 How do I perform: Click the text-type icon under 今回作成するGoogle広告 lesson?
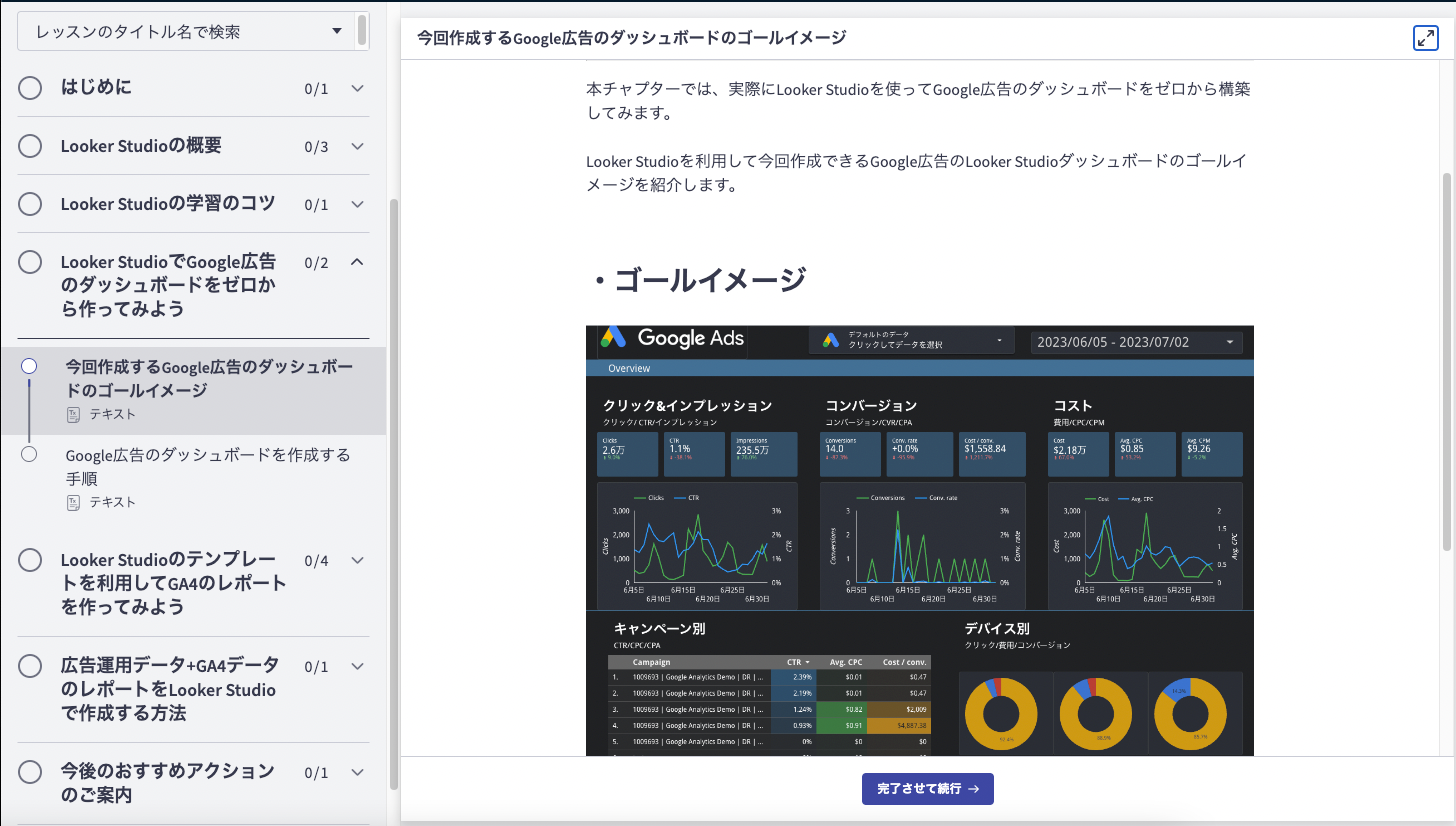click(73, 414)
